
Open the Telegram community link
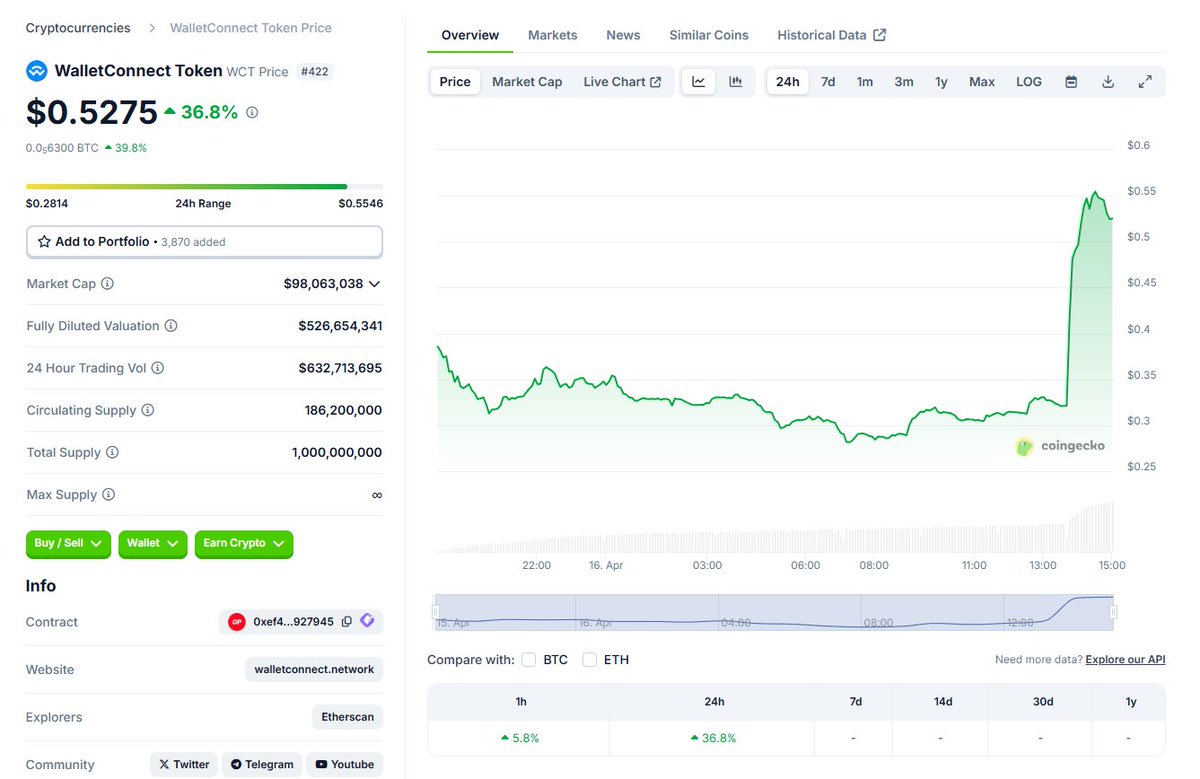coord(262,765)
